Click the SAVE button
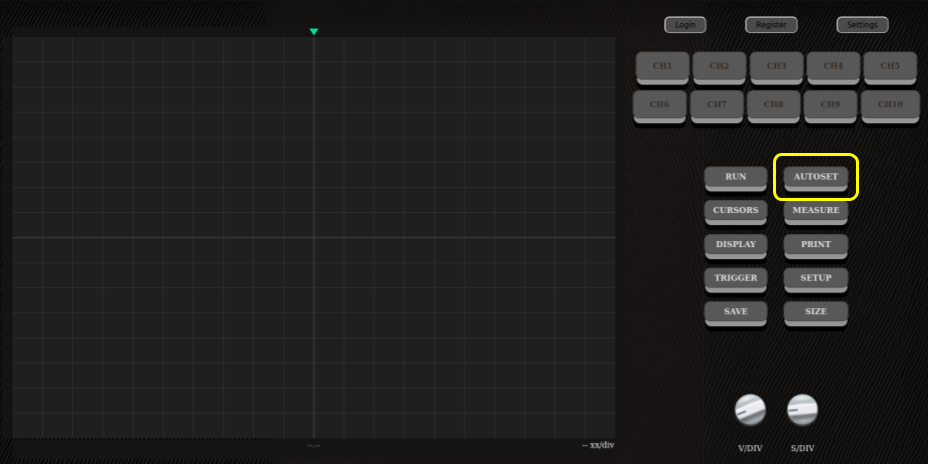The width and height of the screenshot is (928, 464). 736,313
